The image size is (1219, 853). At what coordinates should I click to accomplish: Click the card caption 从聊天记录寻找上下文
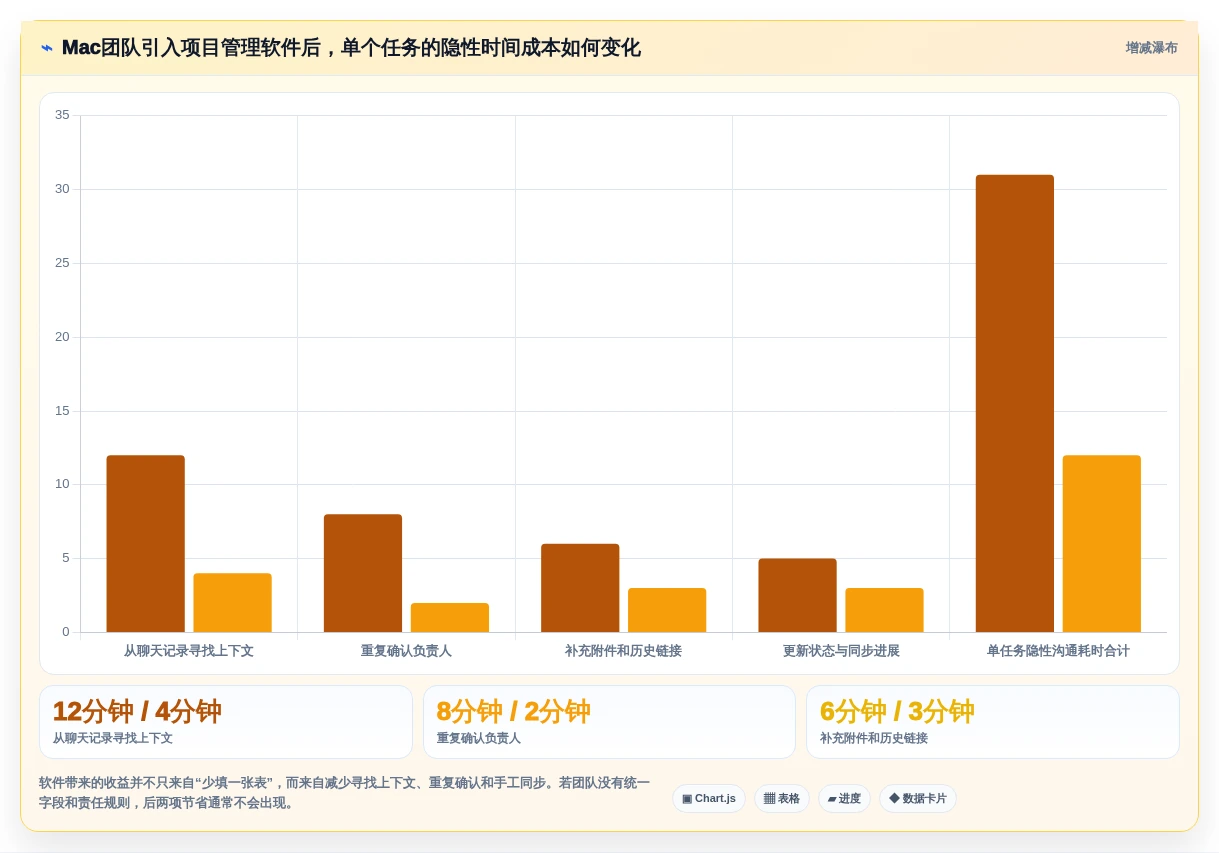pos(113,738)
